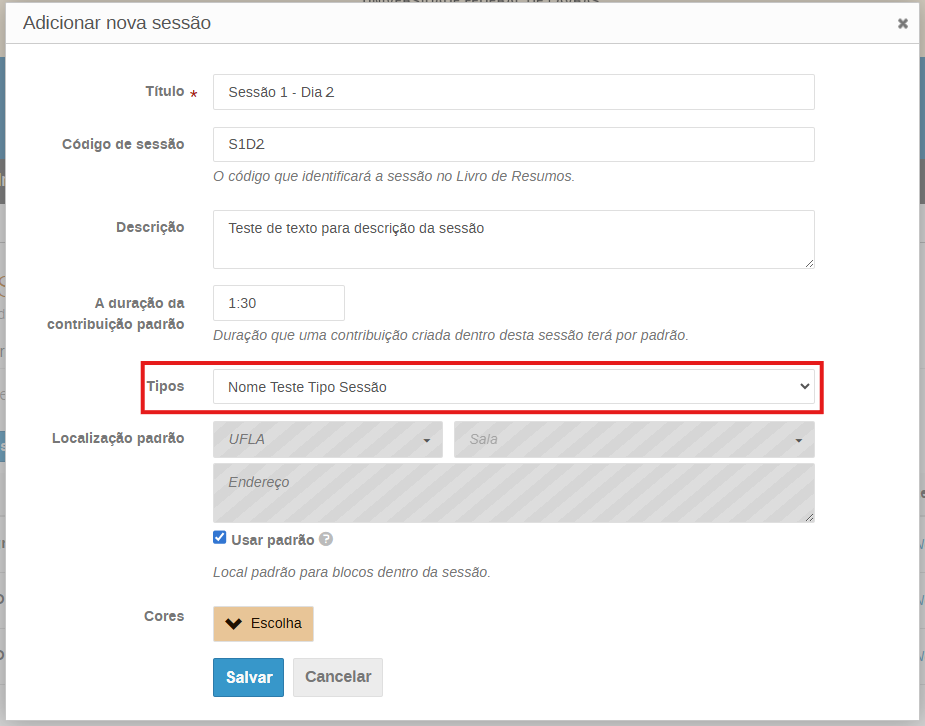Grab the Descrição textarea resize handle
925x726 pixels.
(809, 263)
